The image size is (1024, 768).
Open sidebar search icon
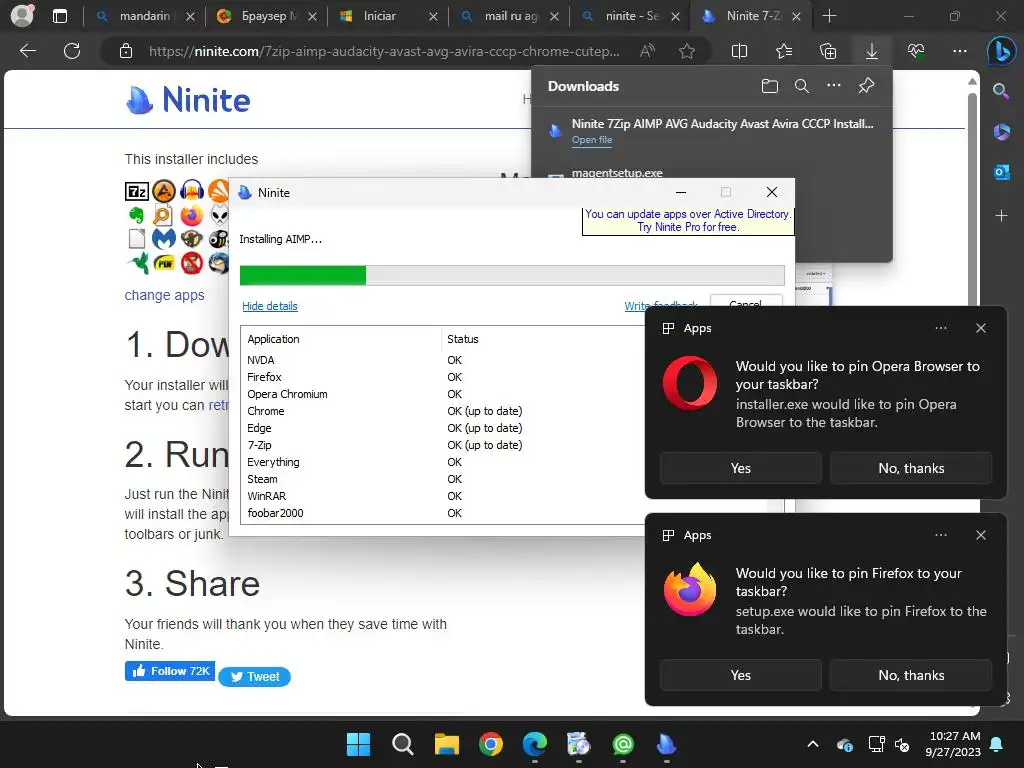(1001, 91)
